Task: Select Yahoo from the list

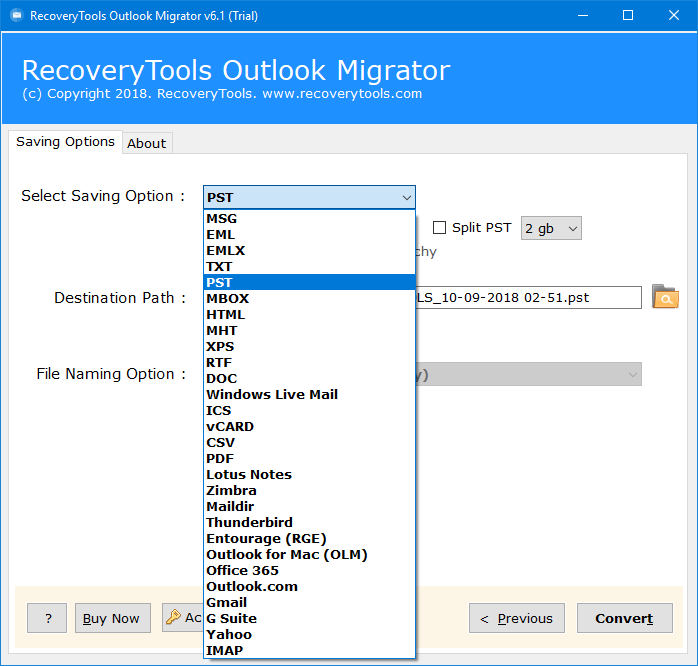Action: tap(309, 635)
